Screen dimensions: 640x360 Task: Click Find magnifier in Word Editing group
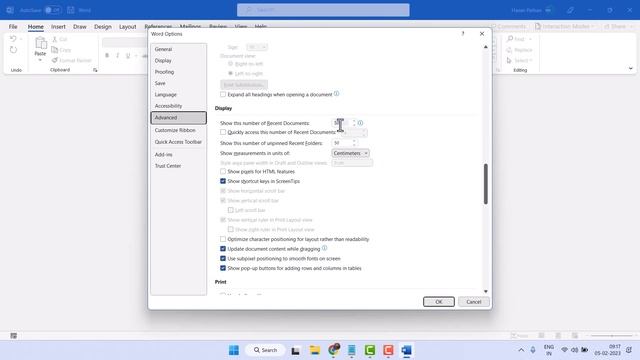pos(510,39)
